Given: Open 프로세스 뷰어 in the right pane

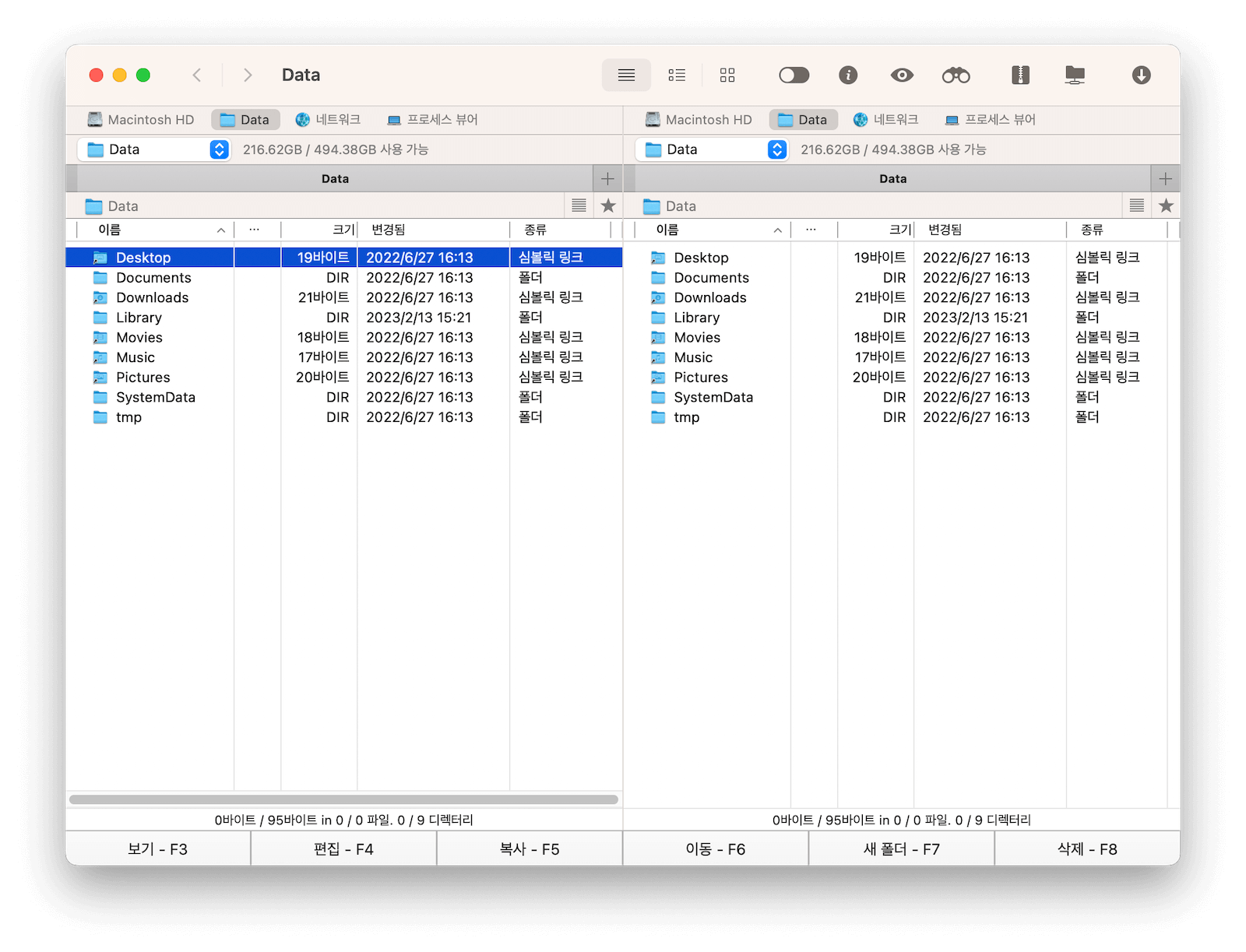Looking at the screenshot, I should [990, 119].
